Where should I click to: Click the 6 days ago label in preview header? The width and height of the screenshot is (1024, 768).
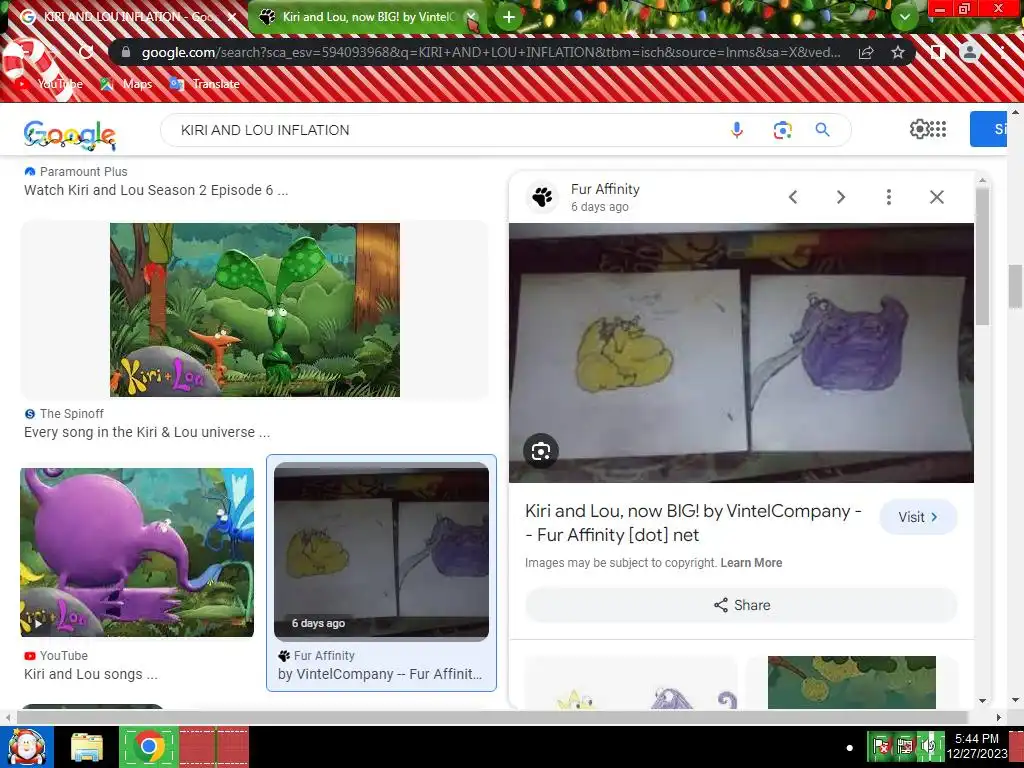pos(600,206)
